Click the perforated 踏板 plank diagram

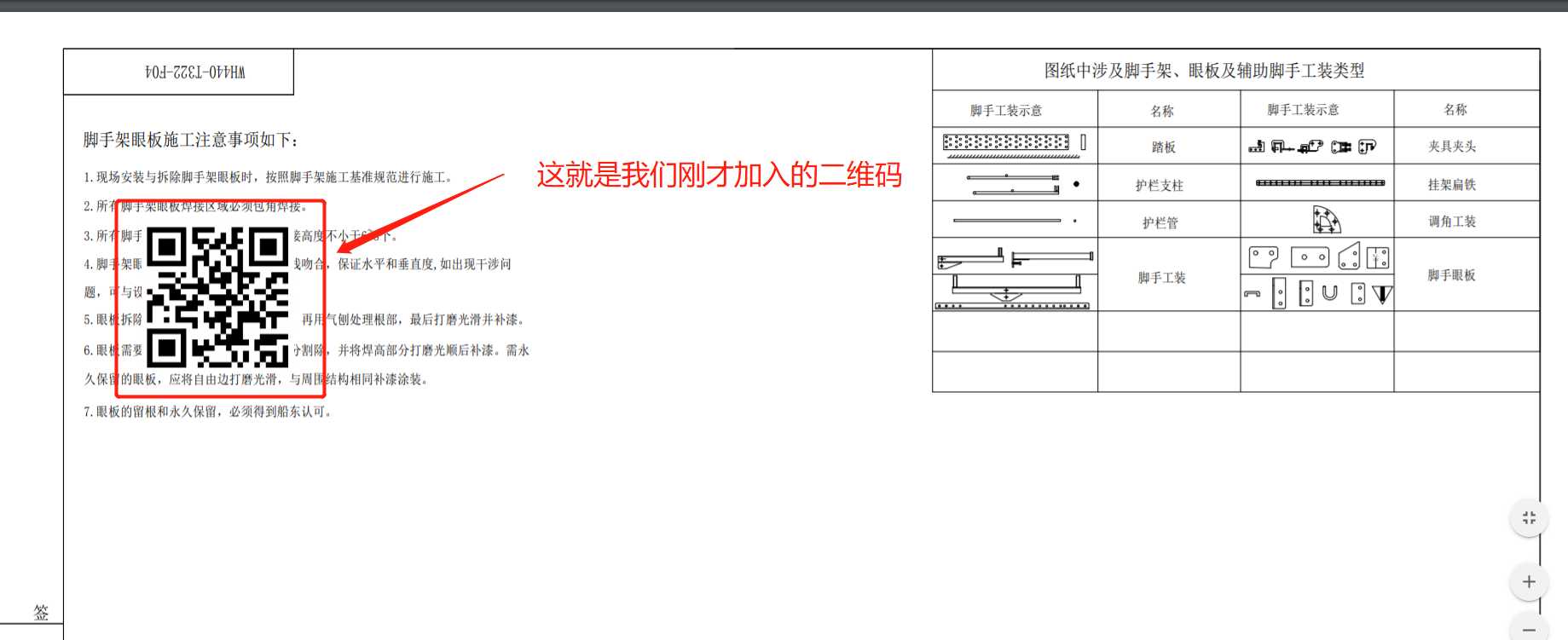click(x=1006, y=142)
